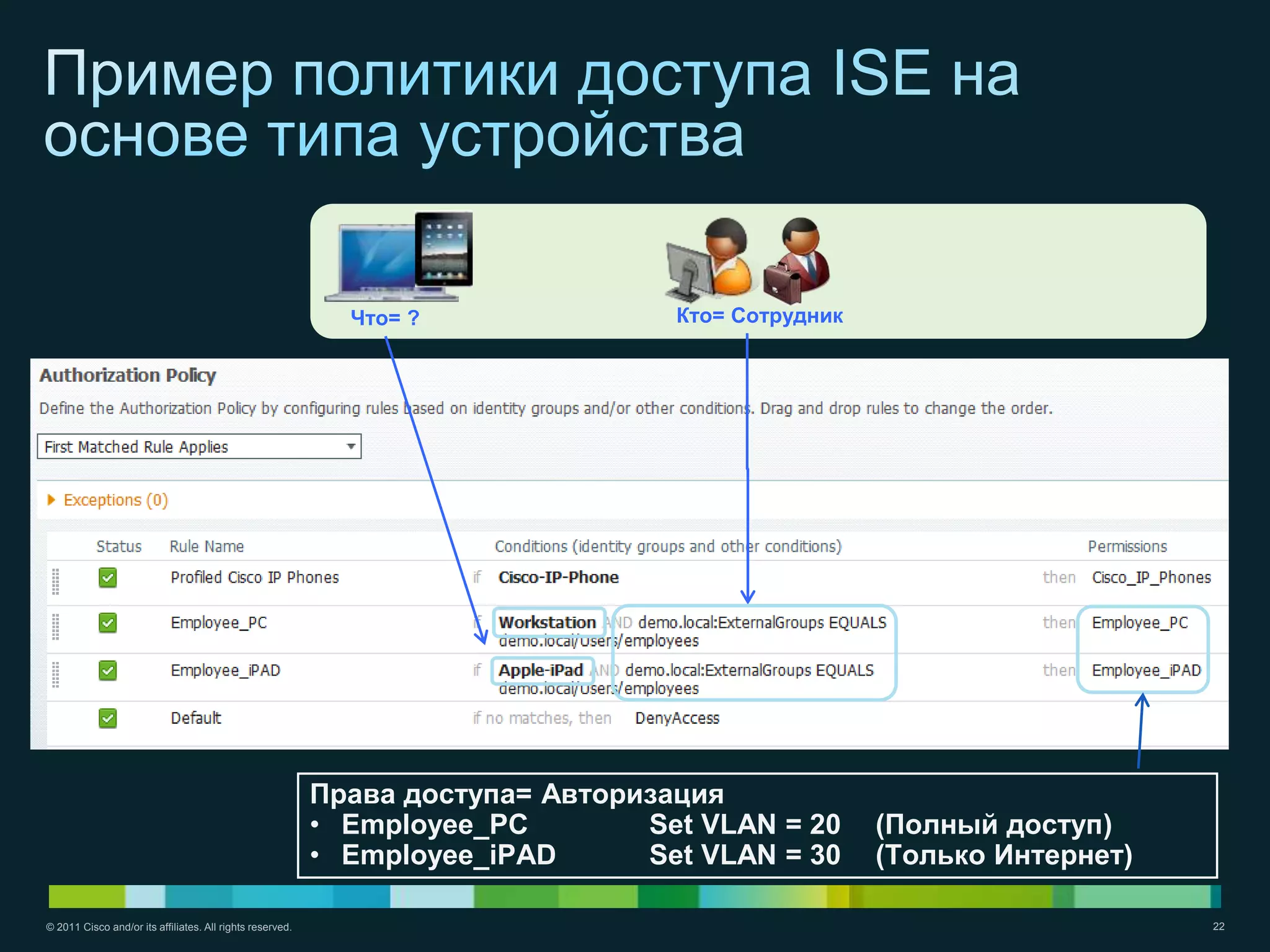Select the Employee_iPAD rule name

click(x=226, y=671)
